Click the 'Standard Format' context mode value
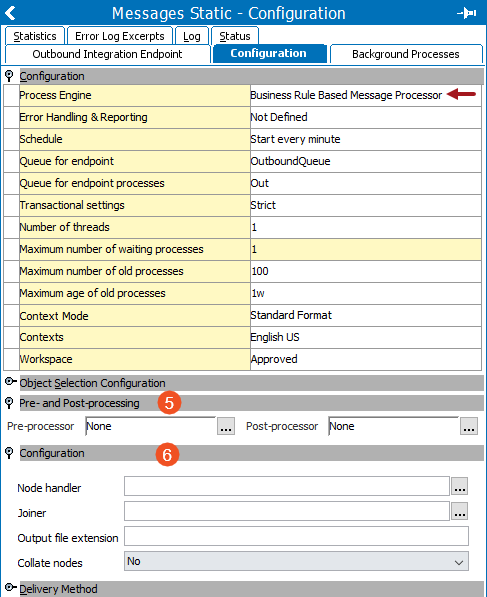The image size is (487, 597). click(291, 315)
